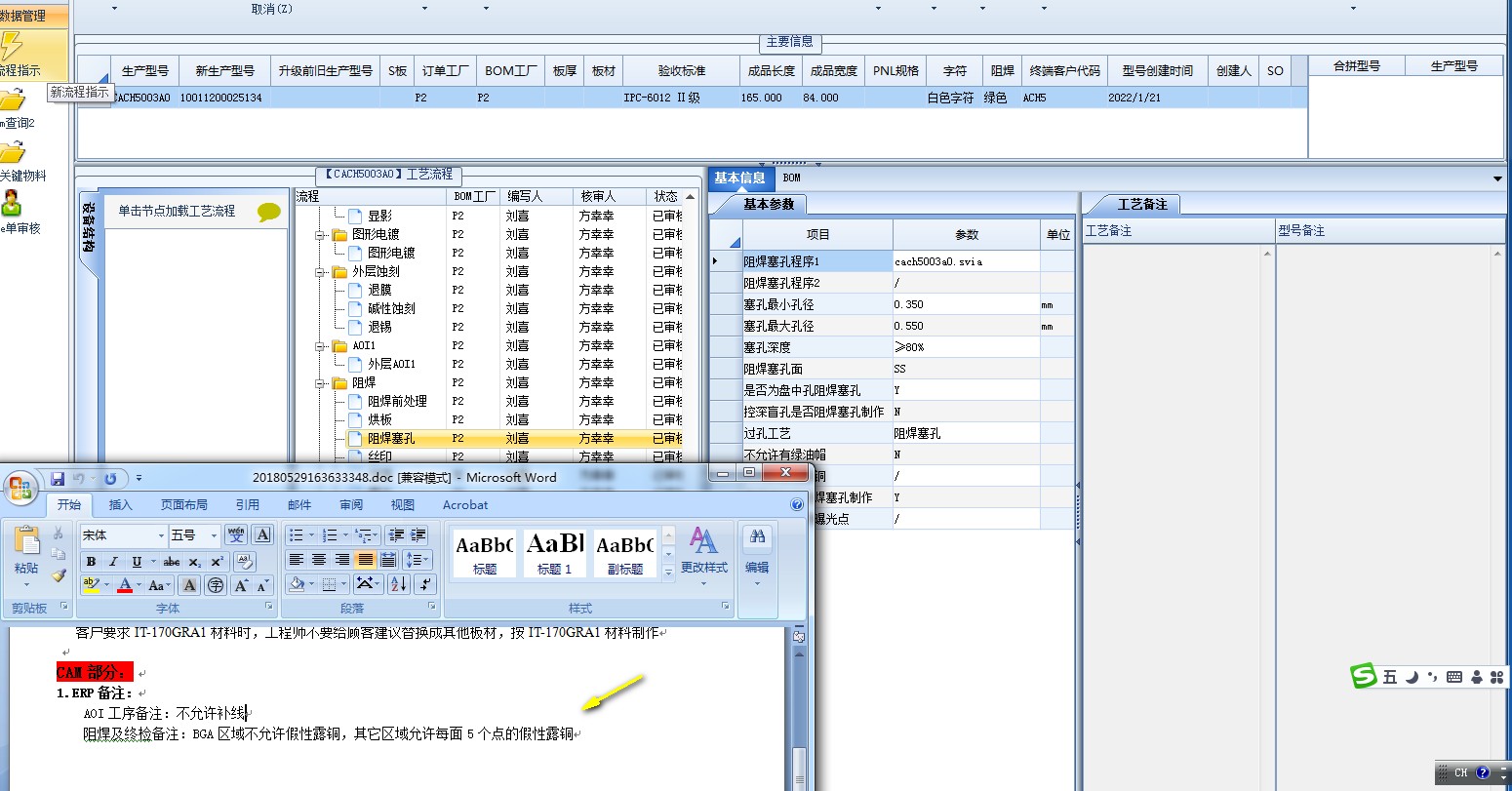1512x791 pixels.
Task: Click the 流程指示 lightning sidebar icon
Action: [x=12, y=46]
